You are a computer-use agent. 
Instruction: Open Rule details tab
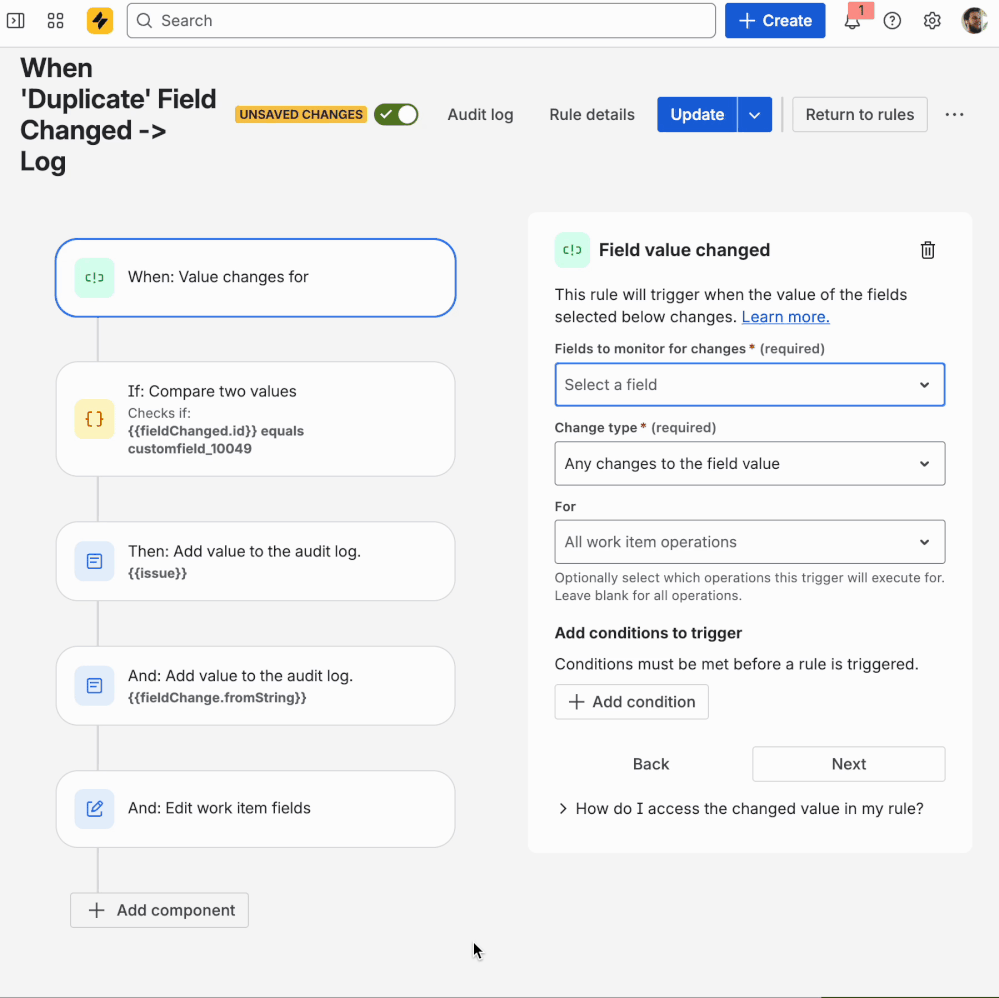coord(592,115)
